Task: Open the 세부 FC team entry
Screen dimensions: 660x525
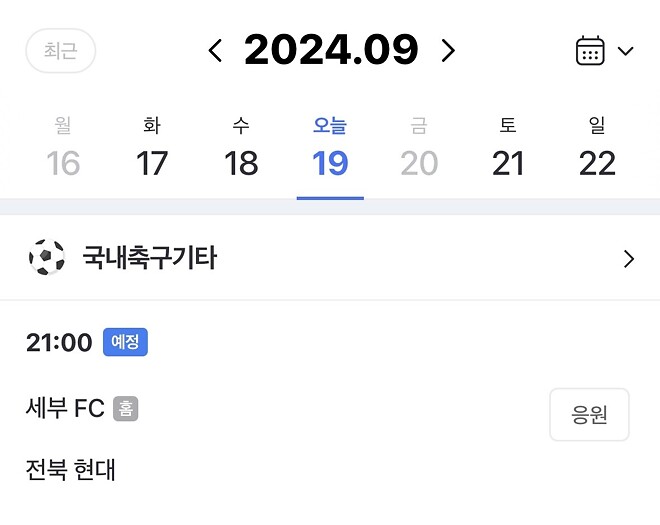Action: coord(65,408)
